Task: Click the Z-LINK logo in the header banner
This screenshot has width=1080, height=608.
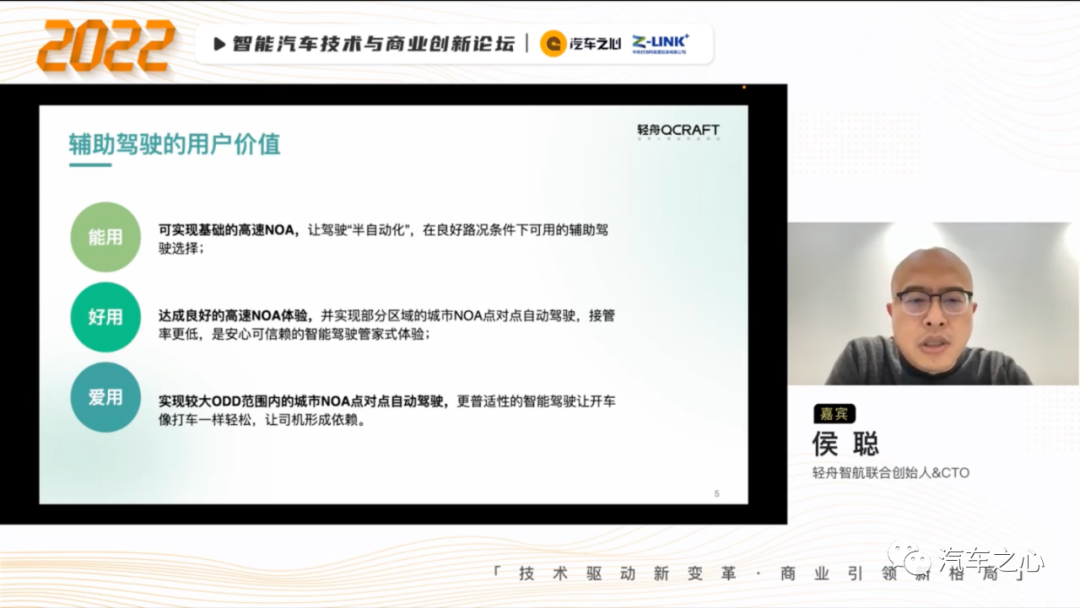Action: point(661,43)
